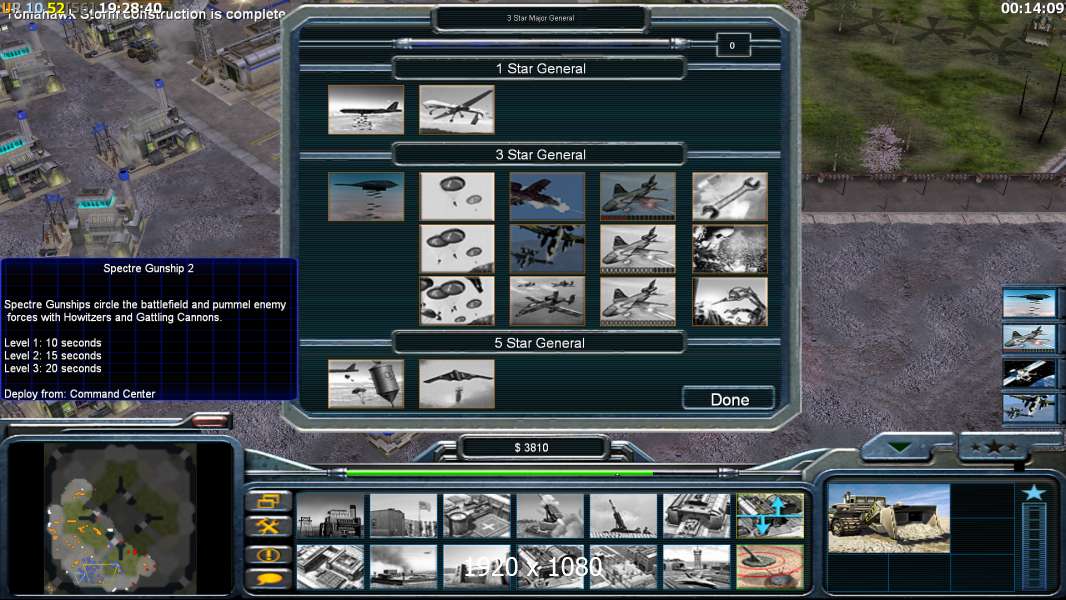Click the '3 Star Major General' rank title
The image size is (1066, 600).
click(x=540, y=18)
